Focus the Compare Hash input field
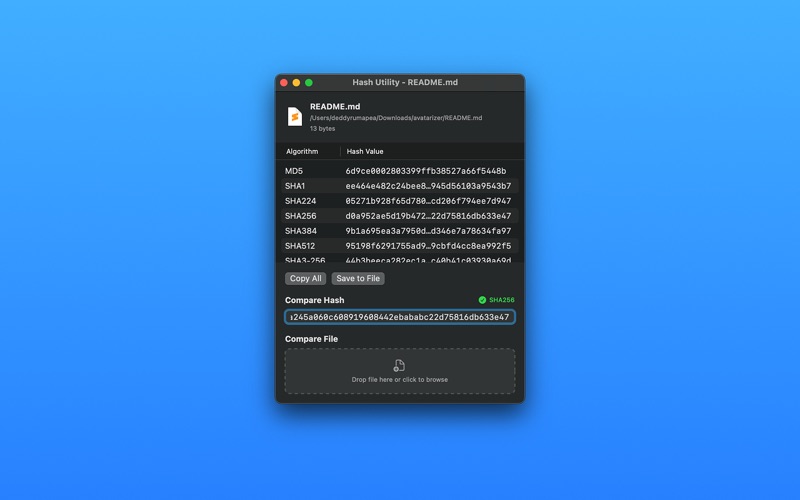The image size is (800, 500). click(400, 317)
